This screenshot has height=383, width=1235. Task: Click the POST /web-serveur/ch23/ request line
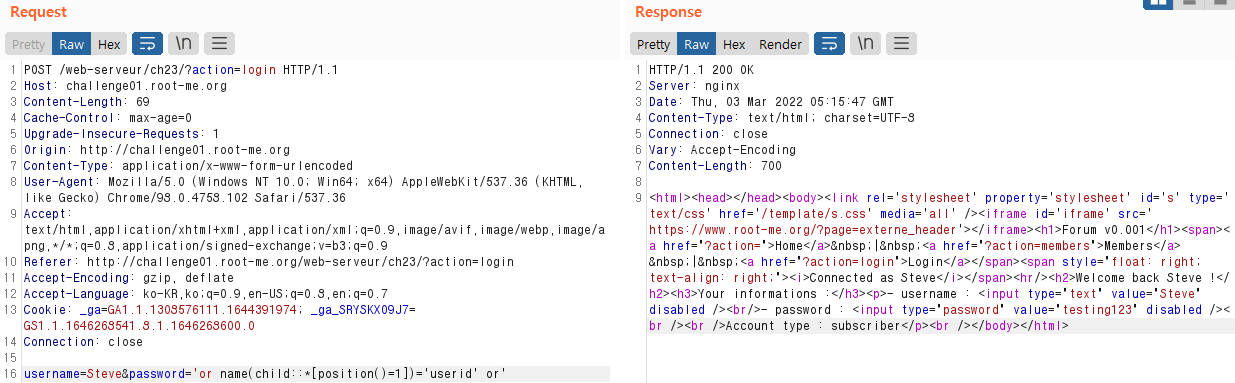[181, 70]
